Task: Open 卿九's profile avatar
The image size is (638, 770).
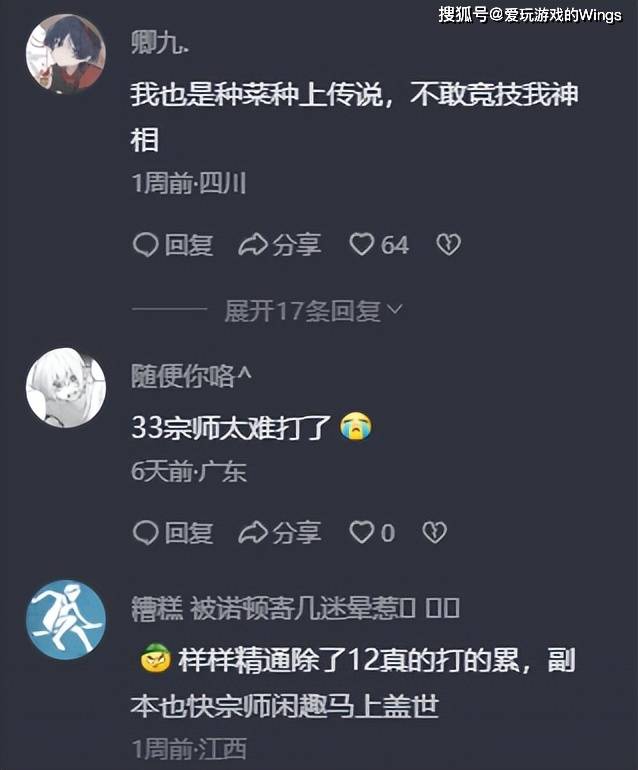Action: [65, 54]
